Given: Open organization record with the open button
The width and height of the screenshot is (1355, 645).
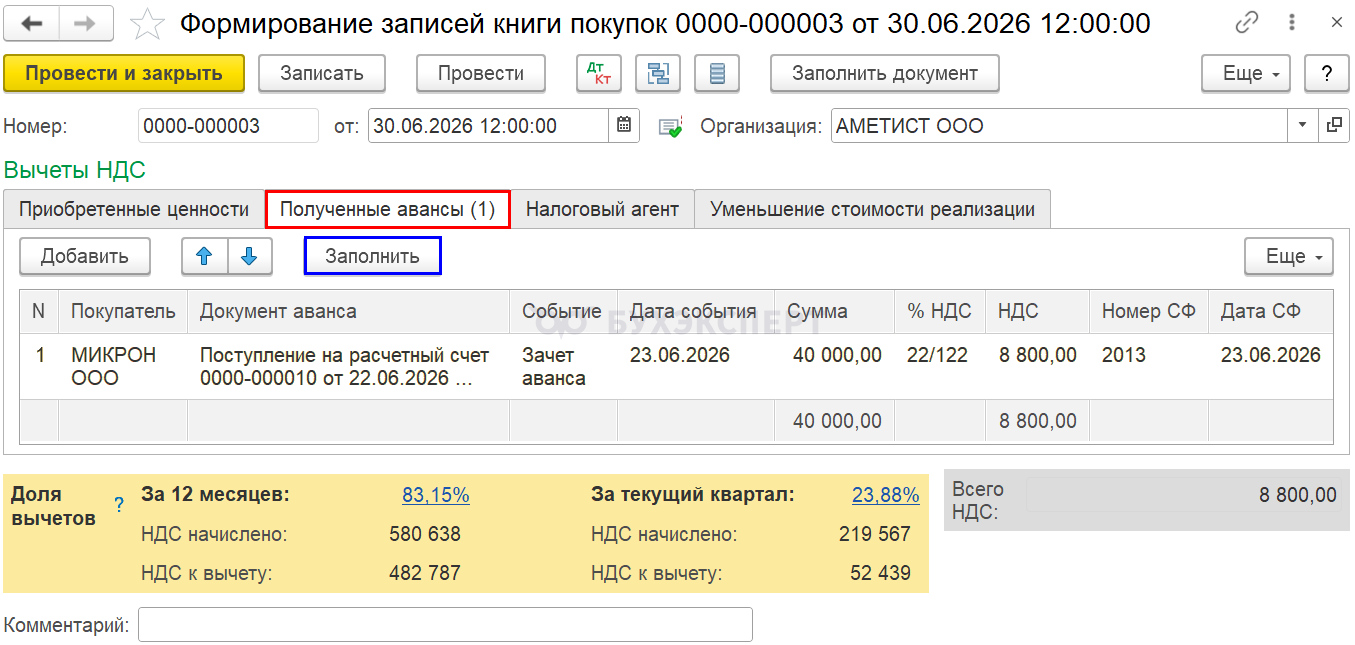Looking at the screenshot, I should 1334,126.
